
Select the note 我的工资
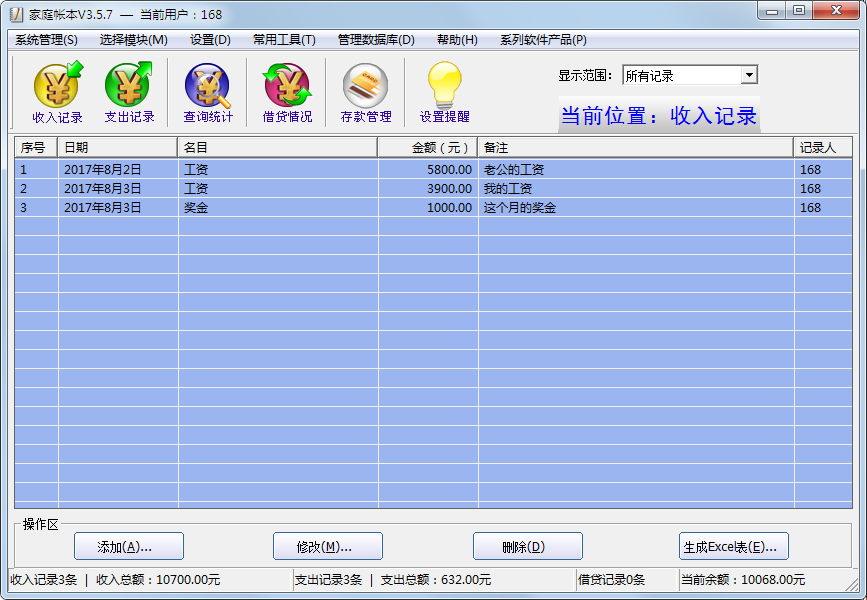(508, 189)
